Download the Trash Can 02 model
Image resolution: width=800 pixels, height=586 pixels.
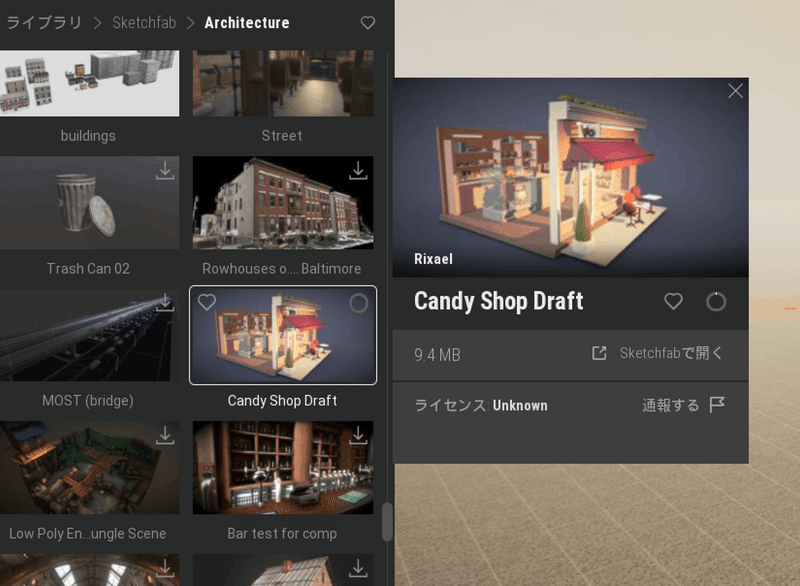click(165, 171)
